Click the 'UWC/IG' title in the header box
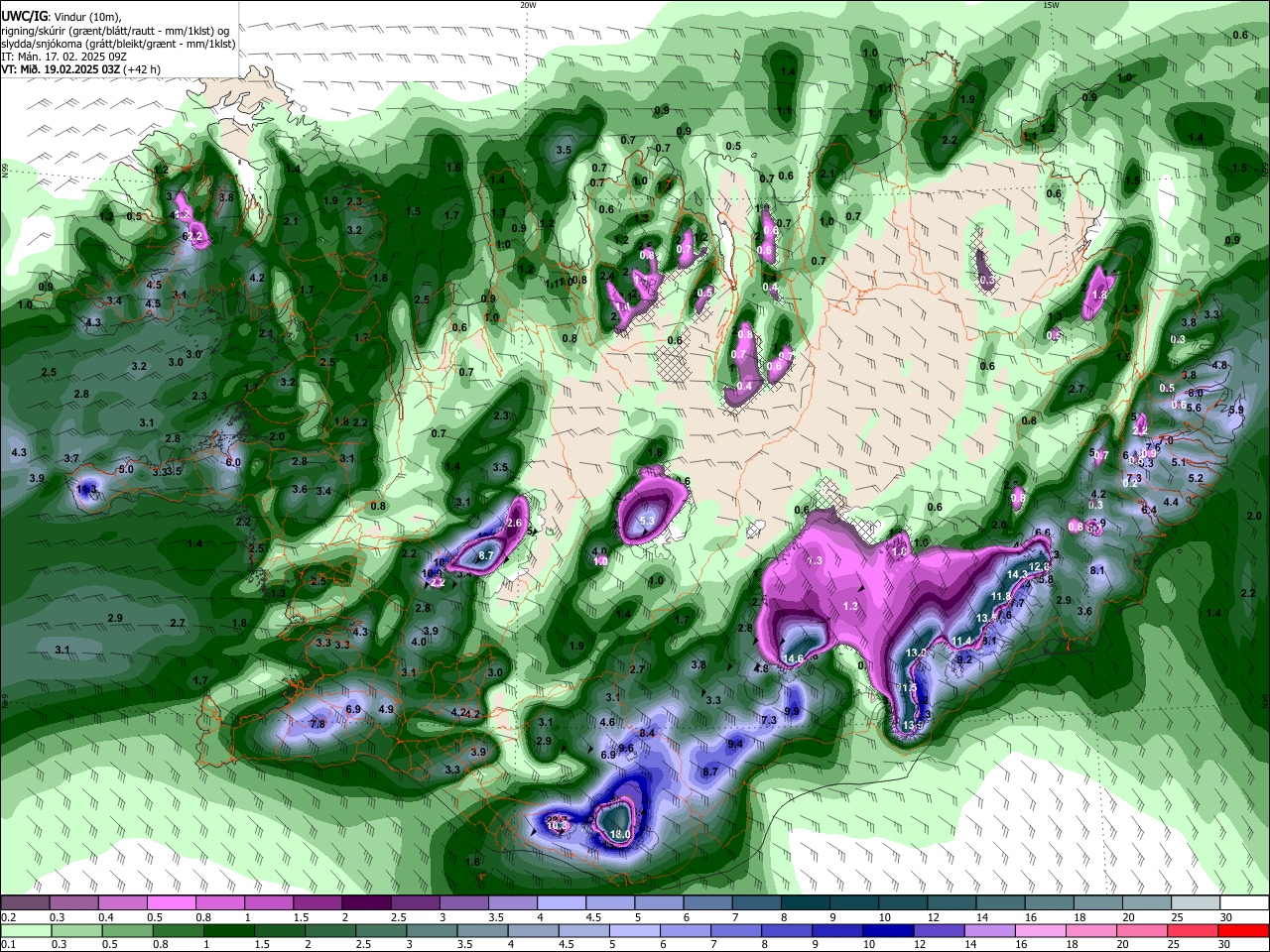The width and height of the screenshot is (1270, 952). coord(24,16)
